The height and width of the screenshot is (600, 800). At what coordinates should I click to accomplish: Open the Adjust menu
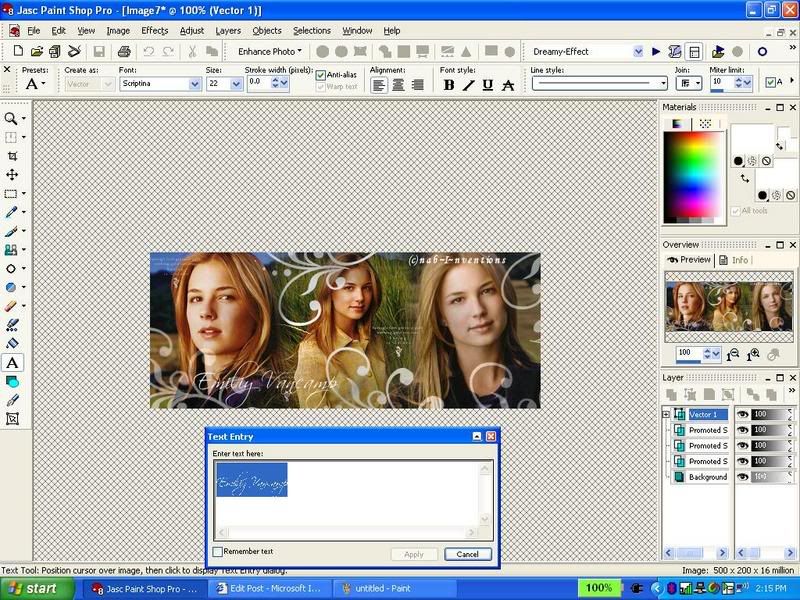pyautogui.click(x=192, y=31)
